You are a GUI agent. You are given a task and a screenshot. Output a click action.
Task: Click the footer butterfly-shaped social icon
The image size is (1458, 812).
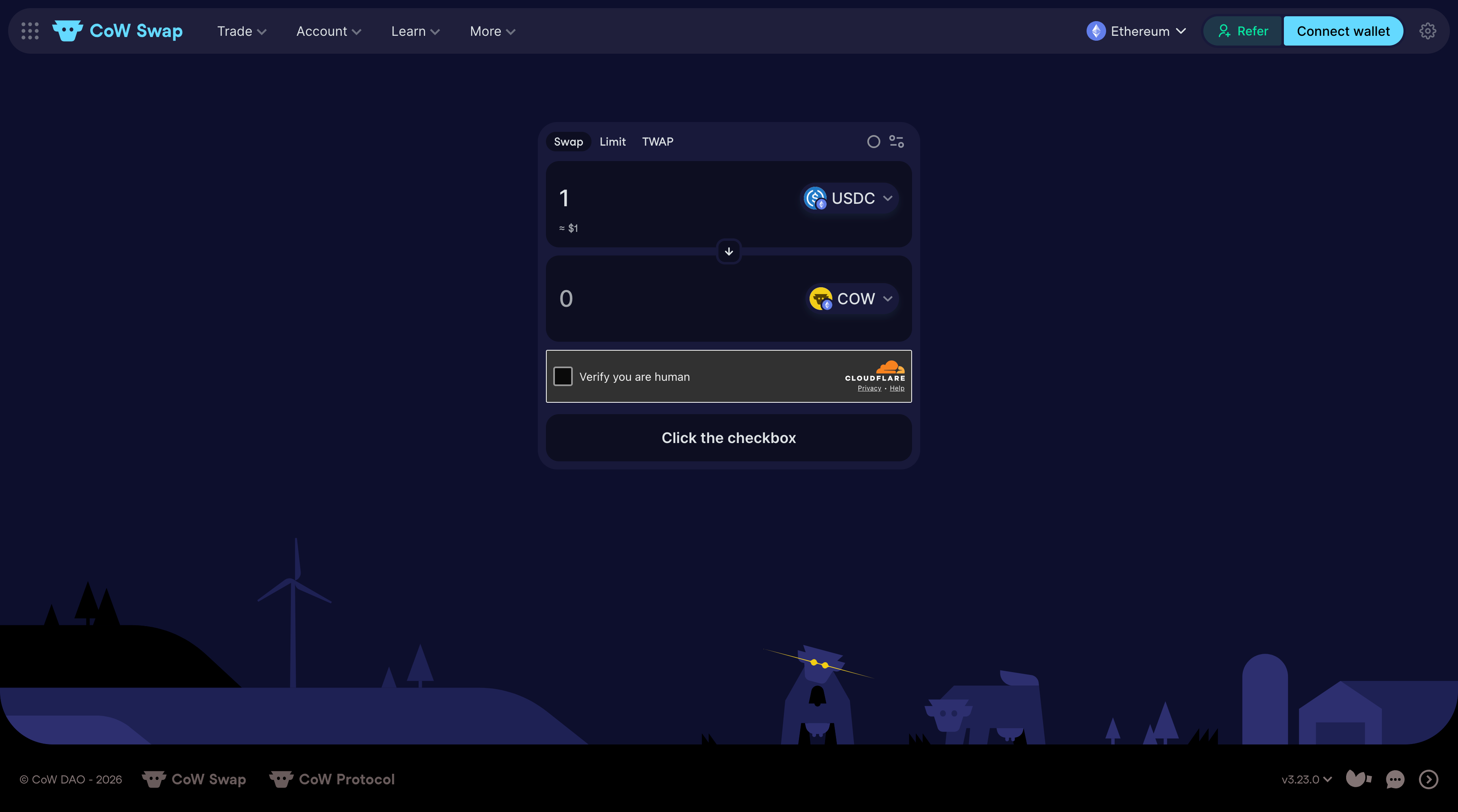[1359, 779]
